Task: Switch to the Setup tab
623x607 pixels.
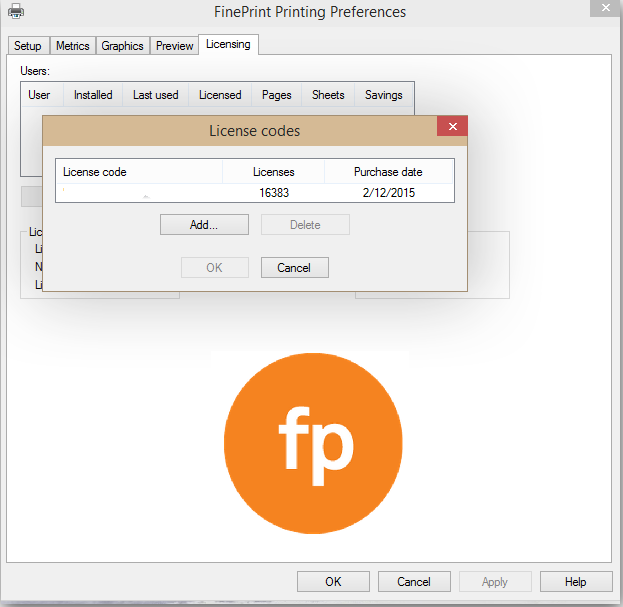Action: (x=28, y=46)
